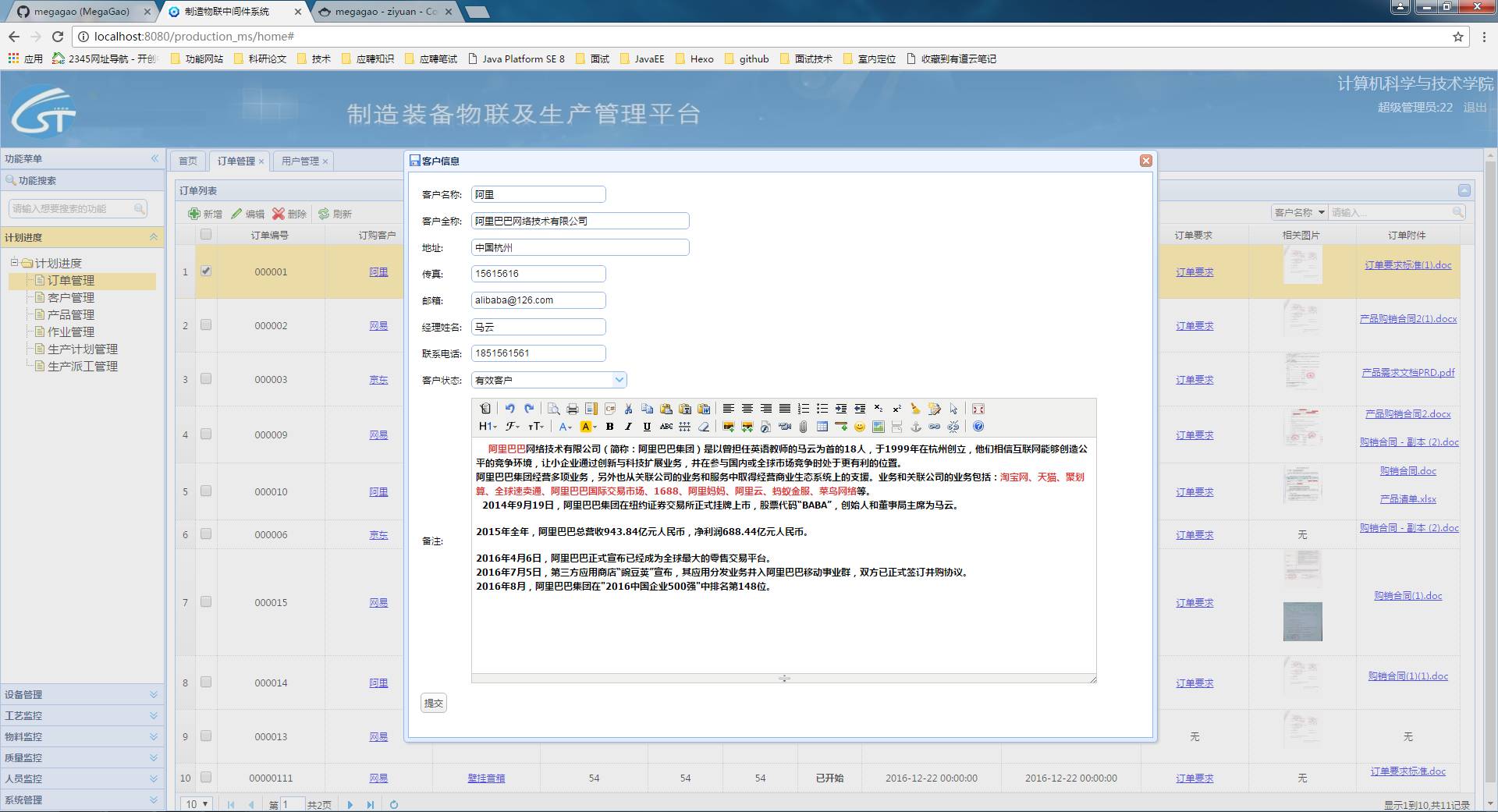Clear HTML code with broom icon

(915, 409)
